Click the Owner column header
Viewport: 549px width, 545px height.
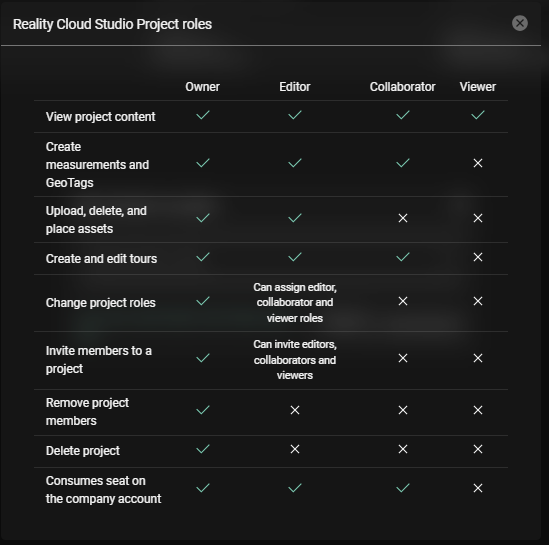[202, 87]
